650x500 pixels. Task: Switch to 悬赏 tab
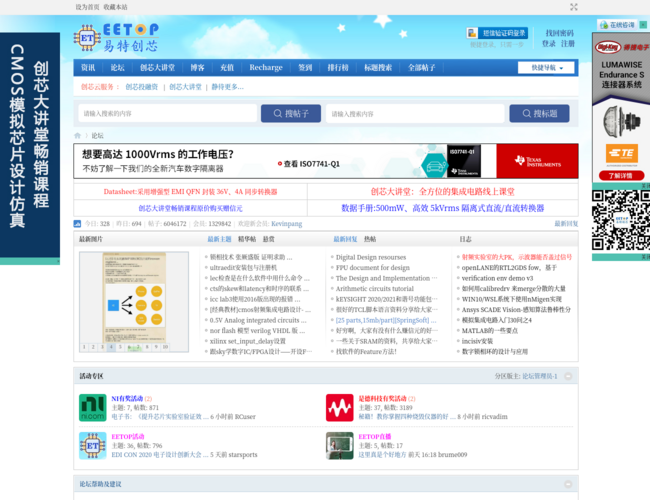(x=269, y=239)
